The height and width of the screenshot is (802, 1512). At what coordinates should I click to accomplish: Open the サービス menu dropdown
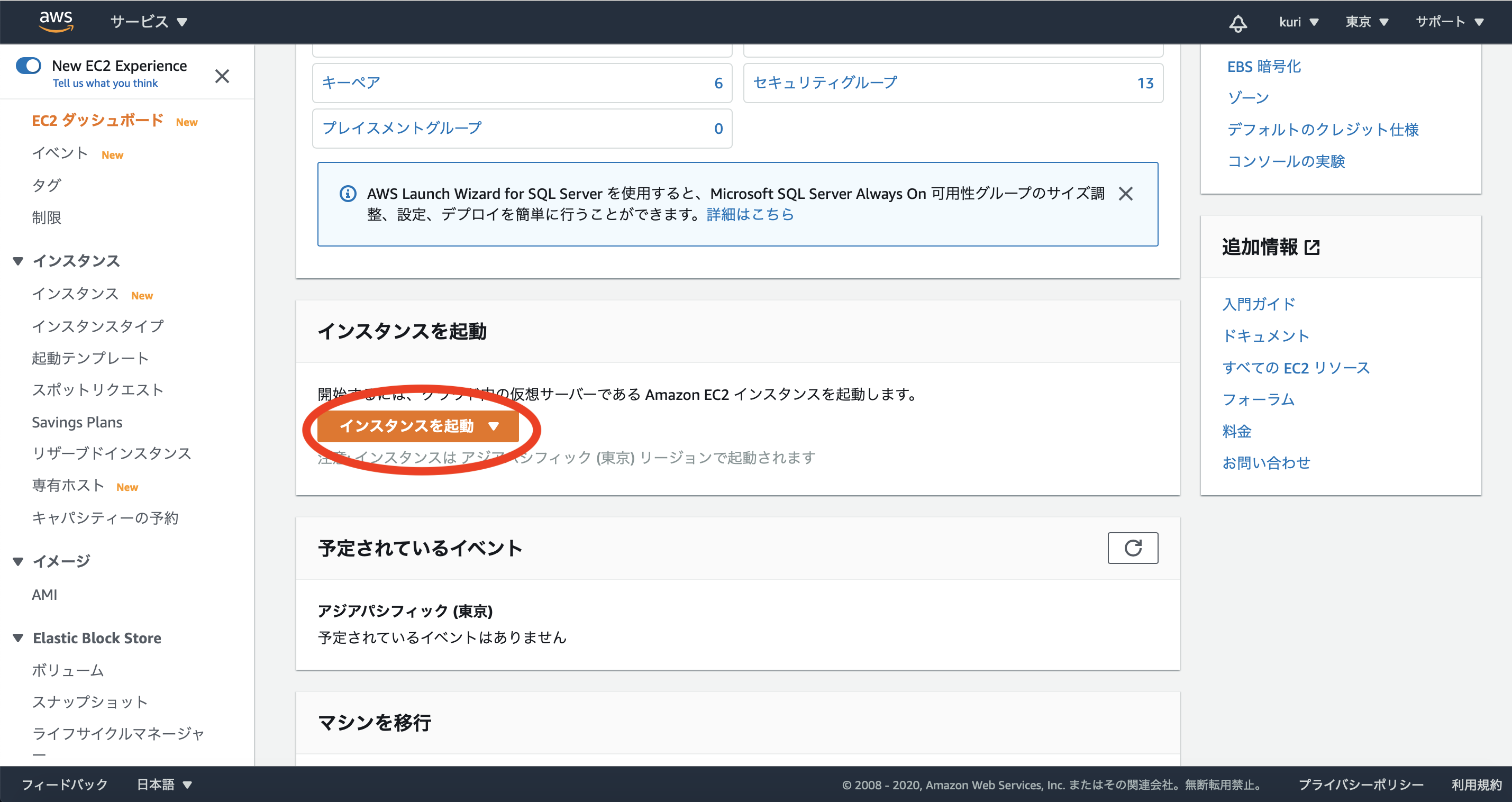pyautogui.click(x=149, y=22)
